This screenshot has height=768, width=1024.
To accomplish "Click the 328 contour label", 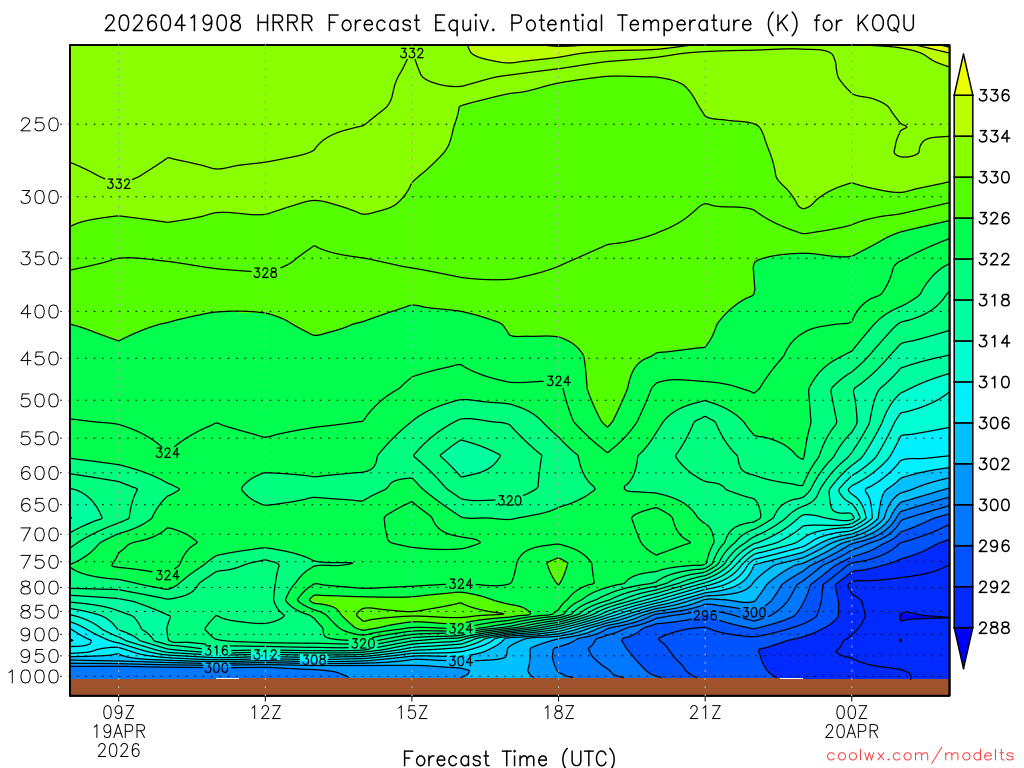I will (x=265, y=273).
